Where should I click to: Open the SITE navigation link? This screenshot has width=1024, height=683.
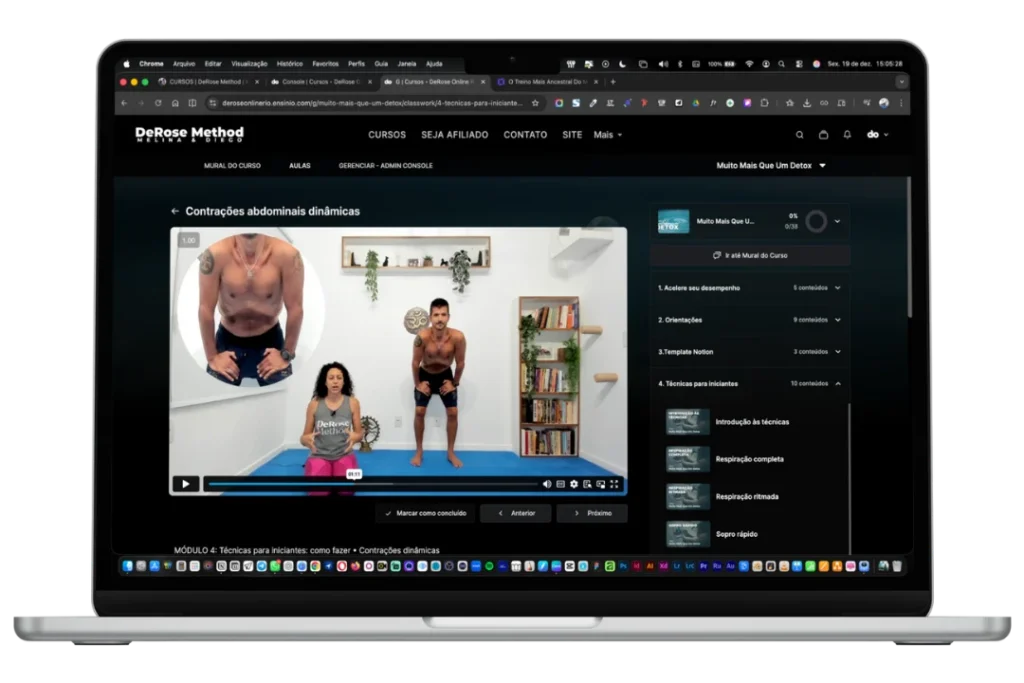[572, 135]
